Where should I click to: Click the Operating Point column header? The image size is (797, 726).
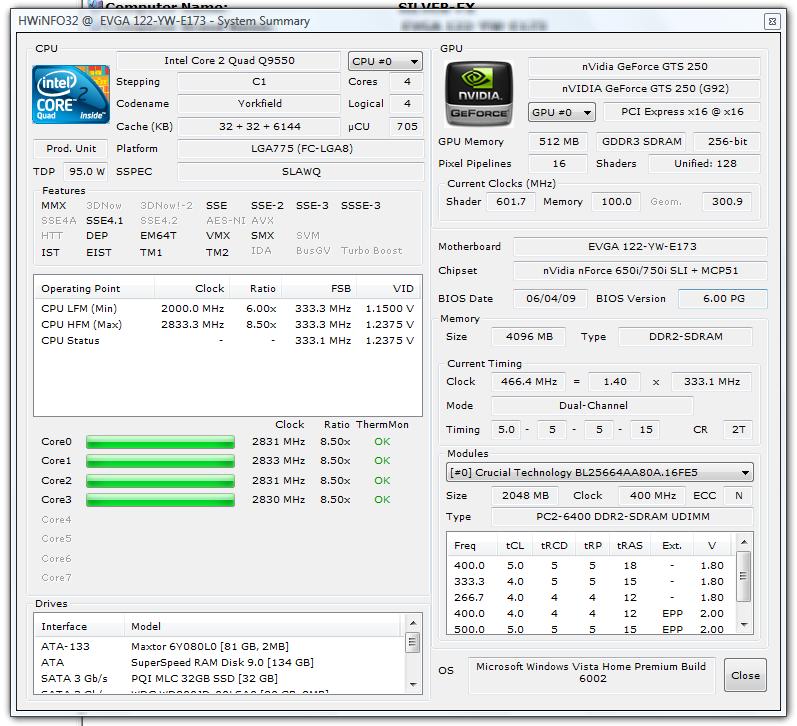click(94, 288)
